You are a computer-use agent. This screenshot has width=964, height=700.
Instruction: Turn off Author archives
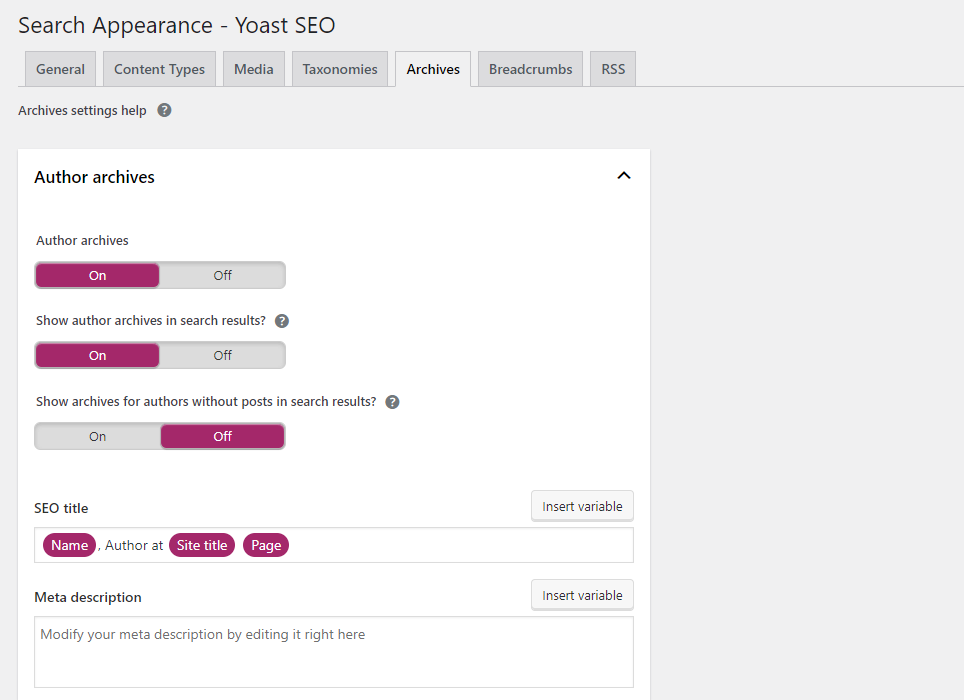pyautogui.click(x=221, y=274)
